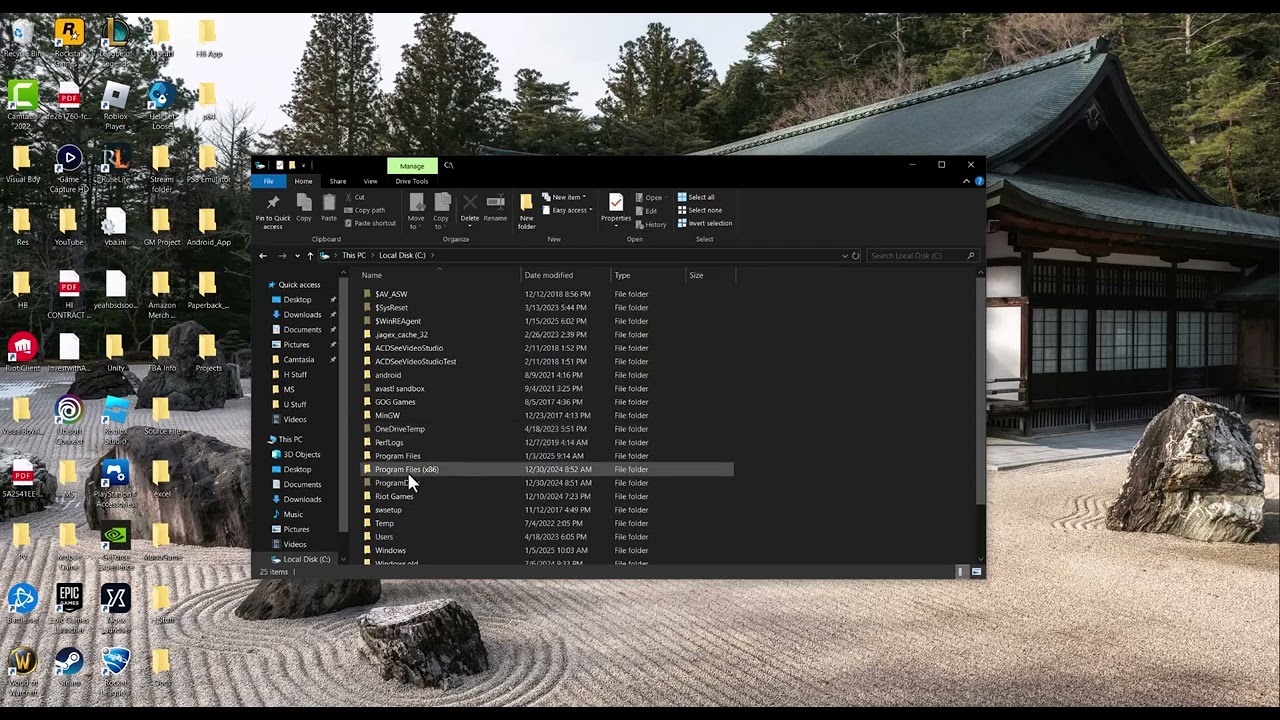Image resolution: width=1280 pixels, height=720 pixels.
Task: Select Riot Client desktop icon
Action: point(22,354)
